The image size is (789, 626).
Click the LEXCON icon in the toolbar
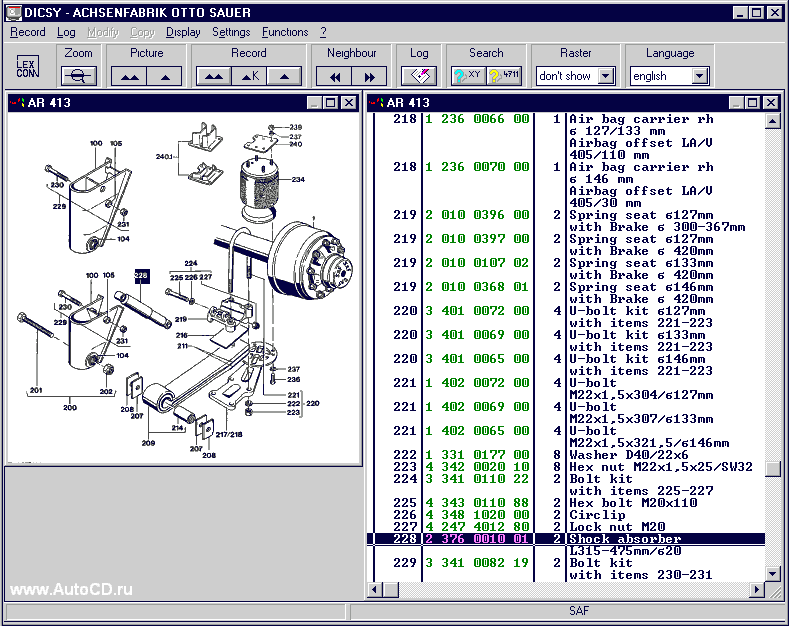point(27,66)
